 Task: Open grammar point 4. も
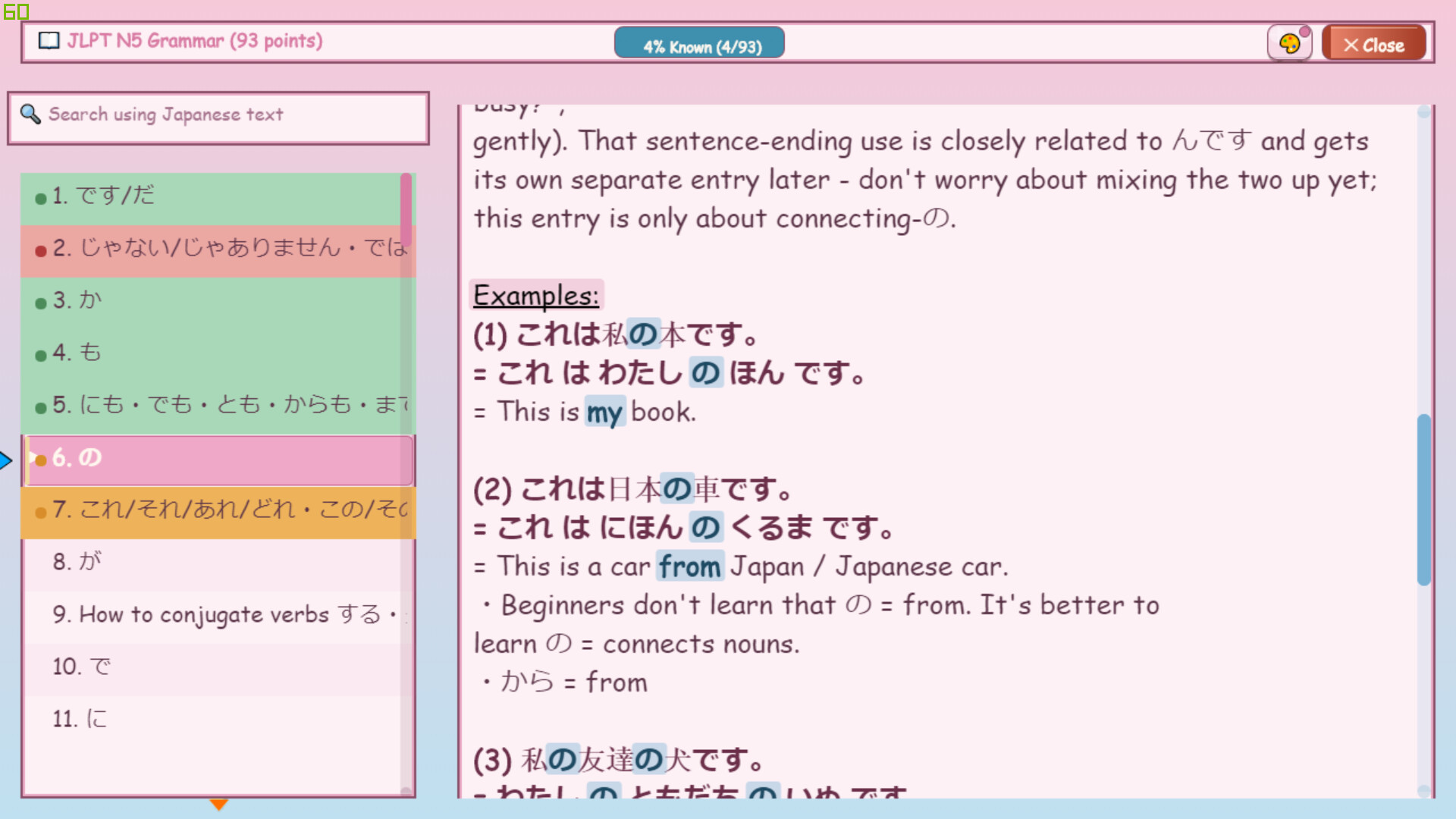click(218, 354)
